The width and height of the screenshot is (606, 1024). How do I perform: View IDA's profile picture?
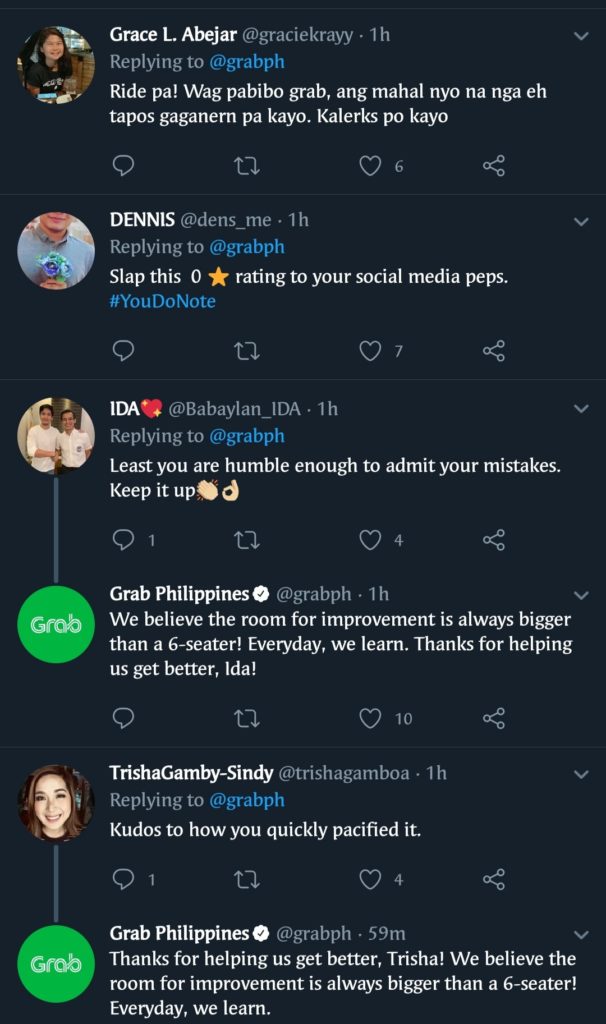[56, 435]
